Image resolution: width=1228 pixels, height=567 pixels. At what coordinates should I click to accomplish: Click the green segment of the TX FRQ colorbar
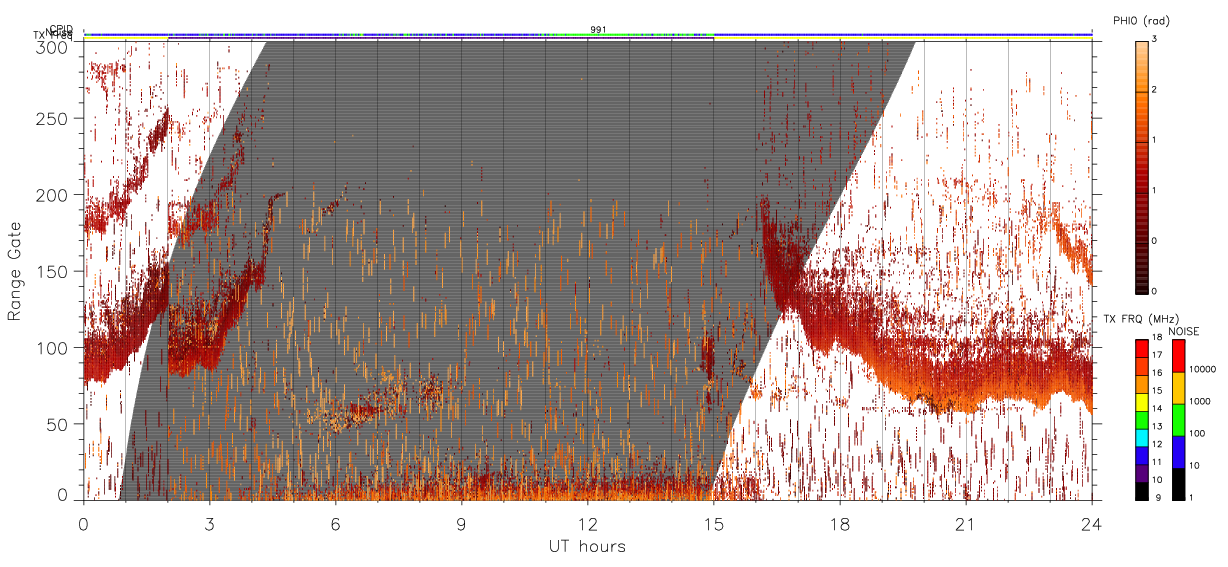point(1141,419)
